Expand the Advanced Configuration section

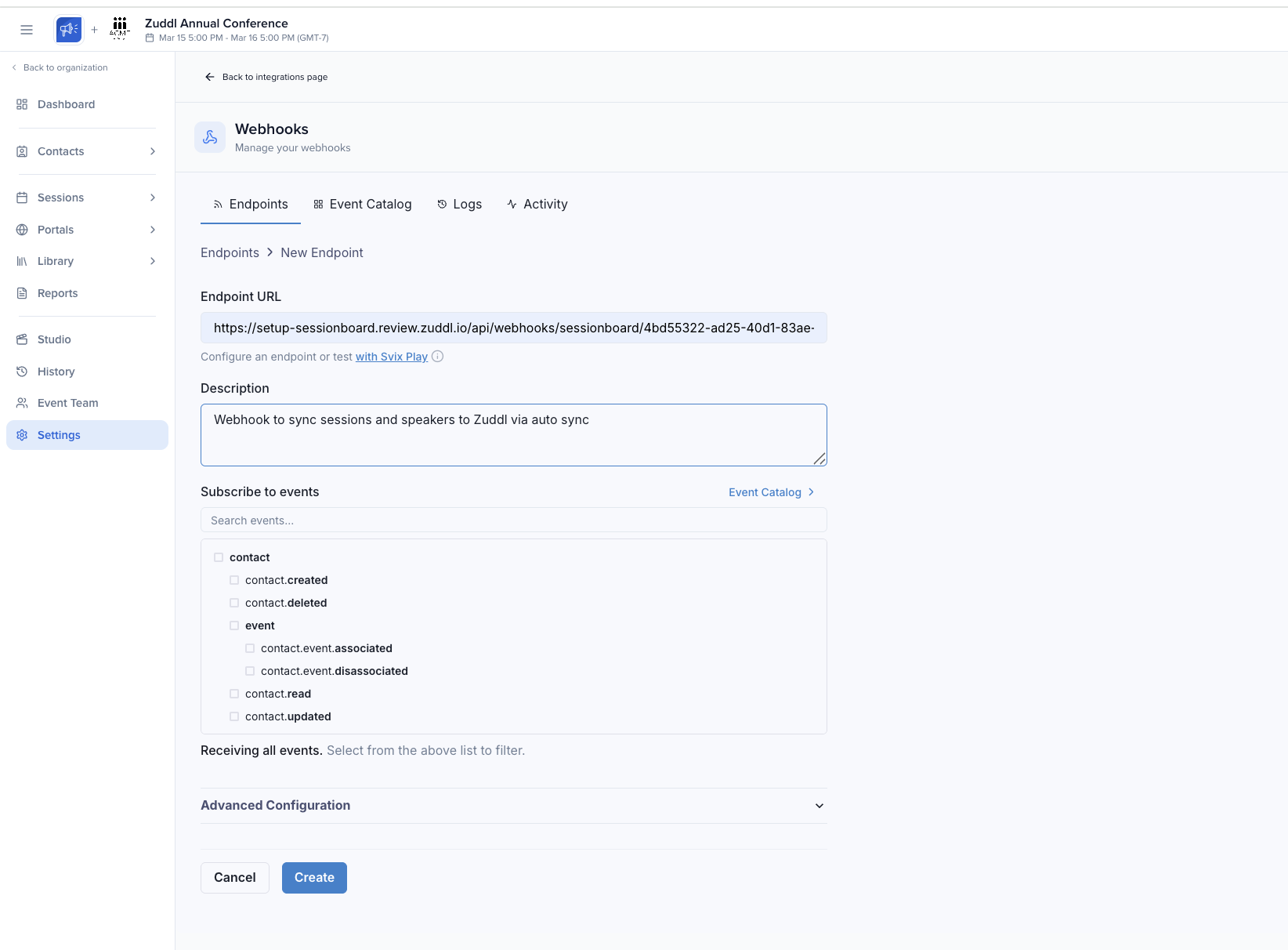[514, 806]
